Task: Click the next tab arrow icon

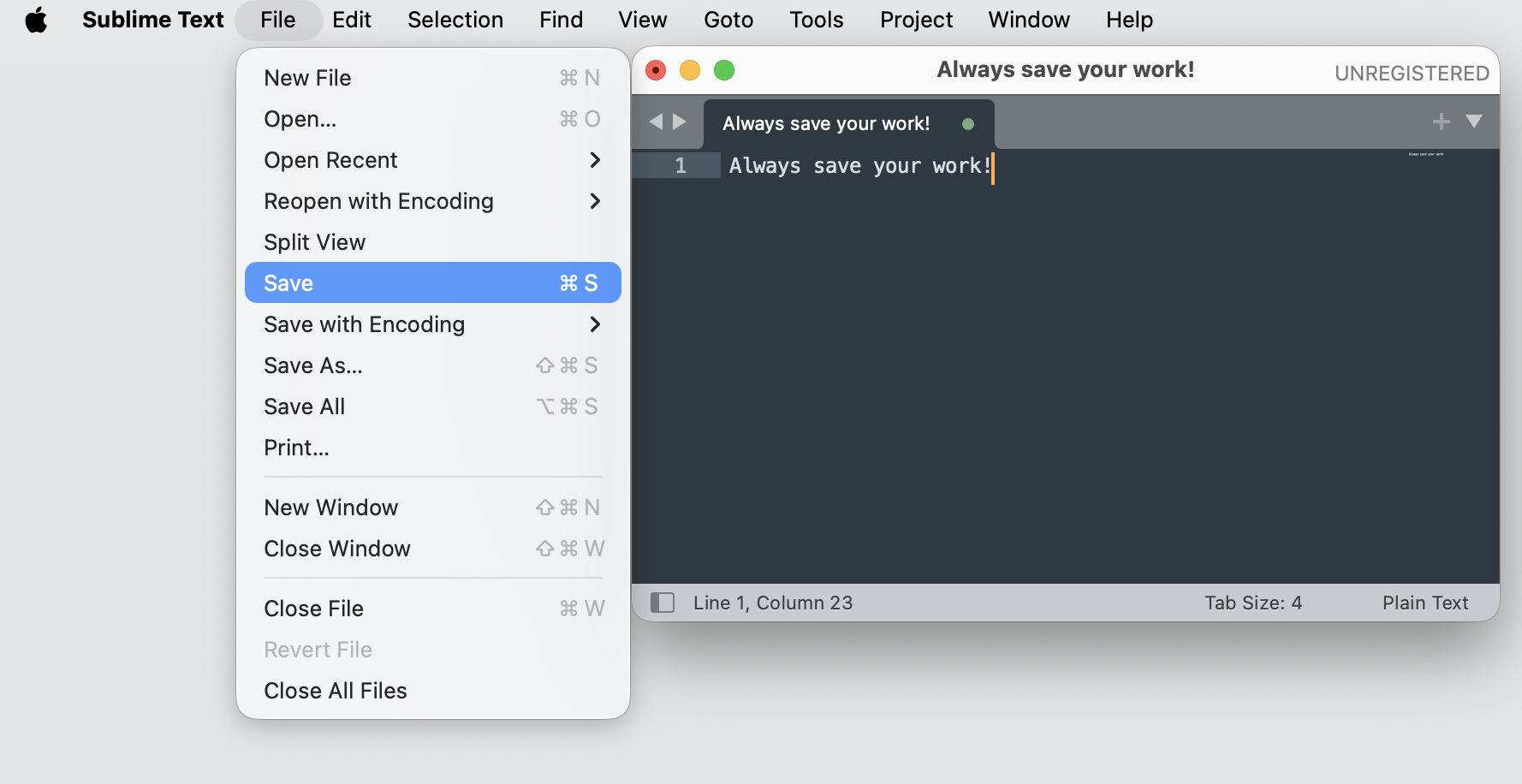Action: coord(680,122)
